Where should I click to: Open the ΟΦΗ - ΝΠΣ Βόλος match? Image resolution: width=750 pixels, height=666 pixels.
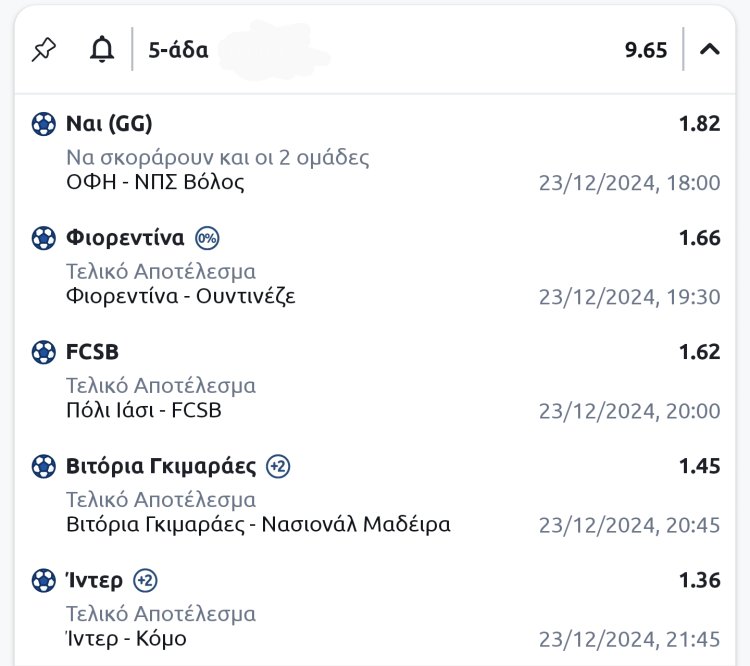click(x=155, y=182)
